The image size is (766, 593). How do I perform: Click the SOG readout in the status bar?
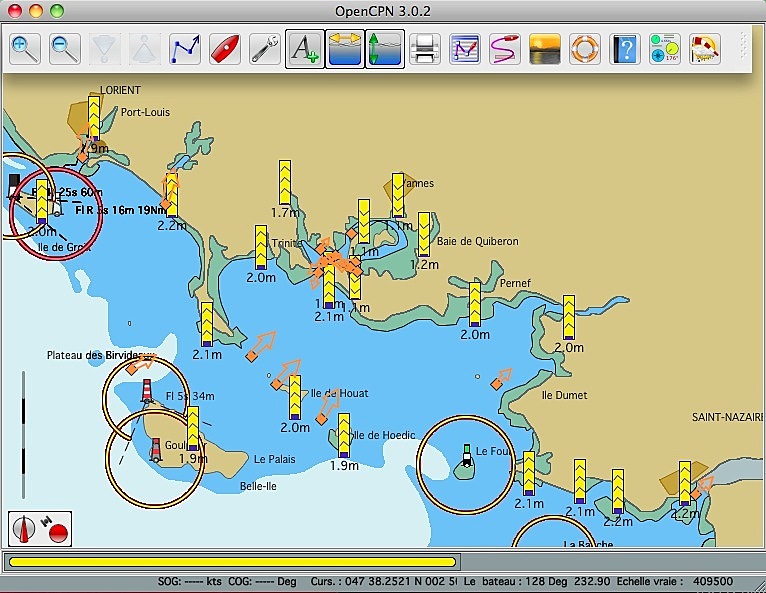tap(190, 582)
